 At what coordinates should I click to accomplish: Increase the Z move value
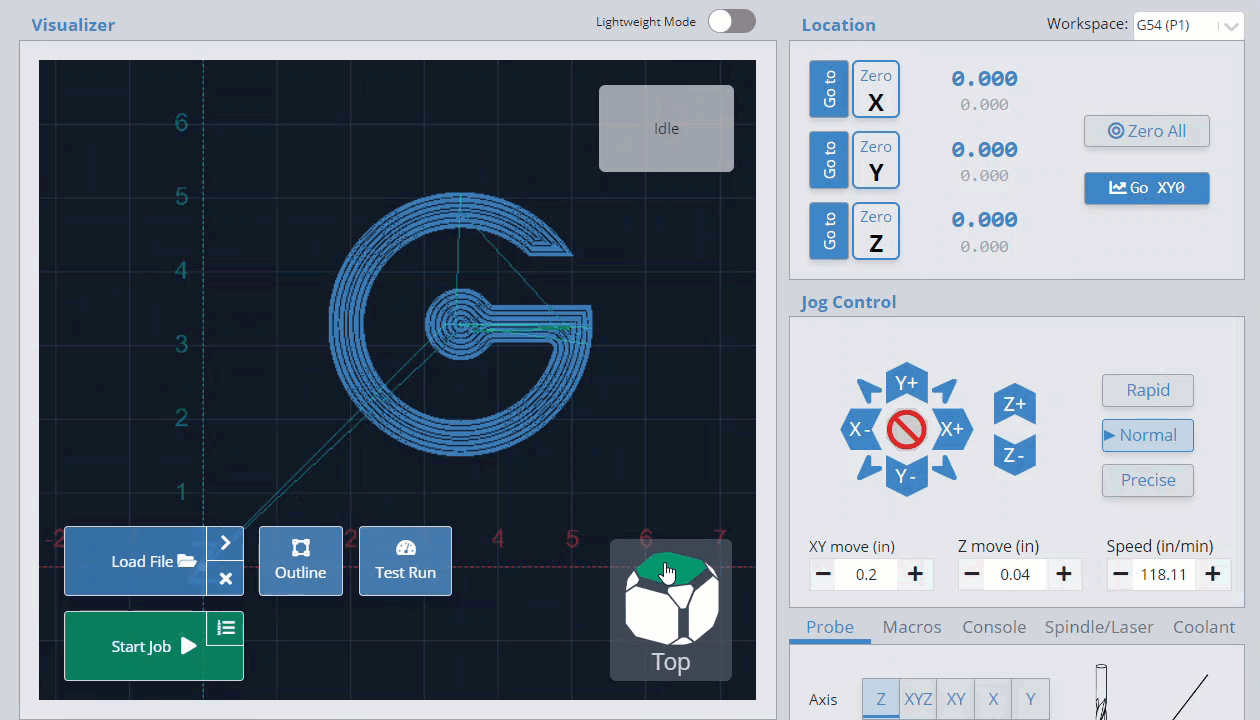[x=1064, y=574]
